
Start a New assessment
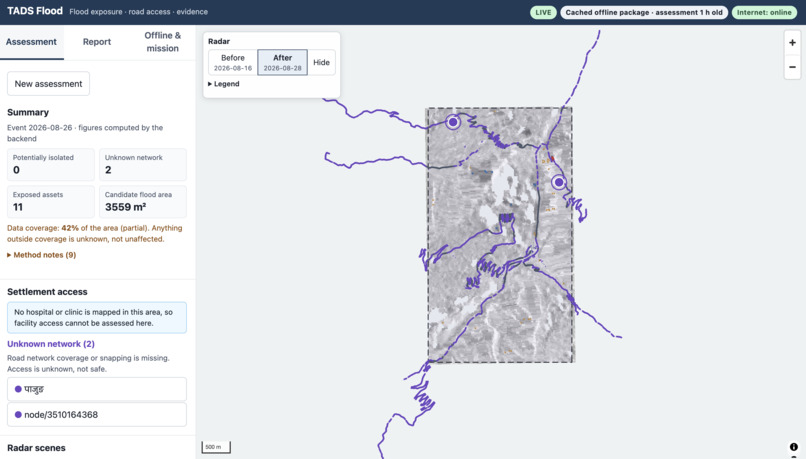coord(48,84)
